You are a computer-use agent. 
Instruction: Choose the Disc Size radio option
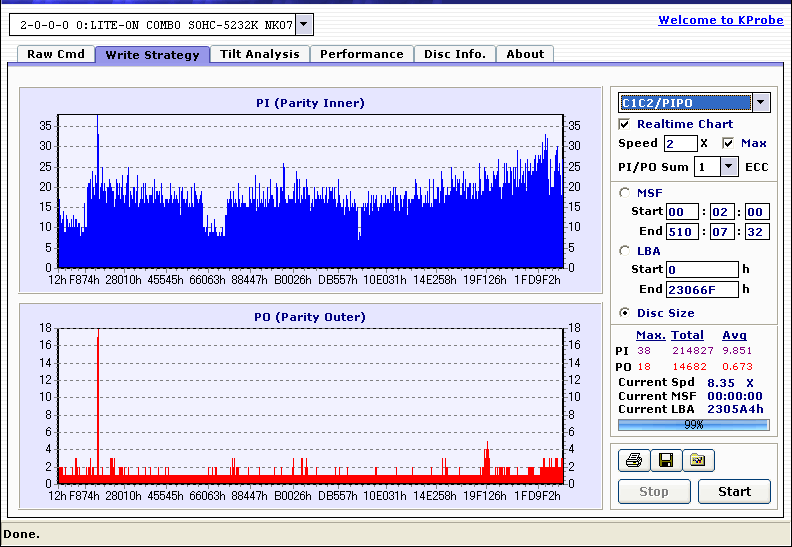[625, 313]
